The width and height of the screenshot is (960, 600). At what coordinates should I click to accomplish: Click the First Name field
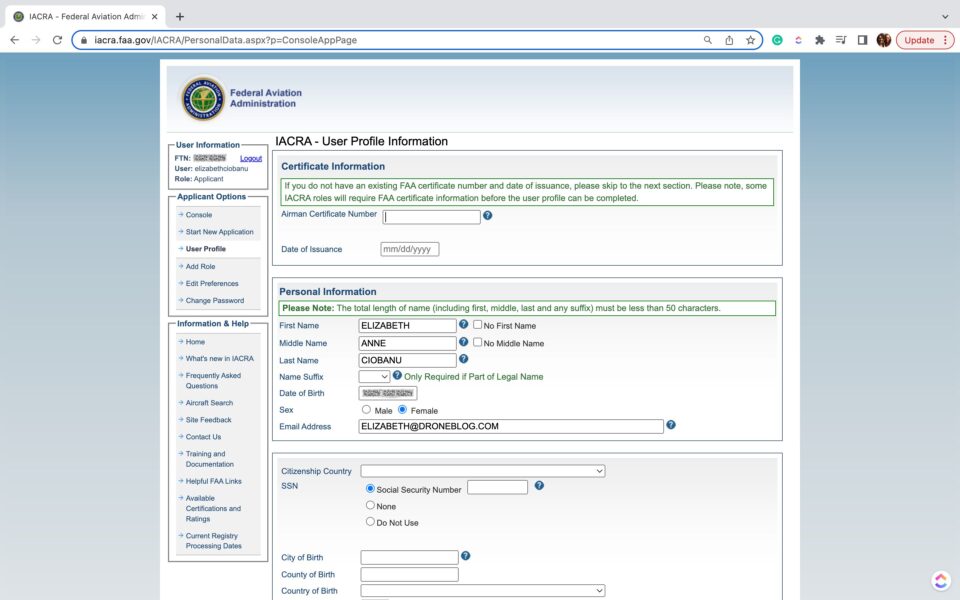[x=407, y=326]
